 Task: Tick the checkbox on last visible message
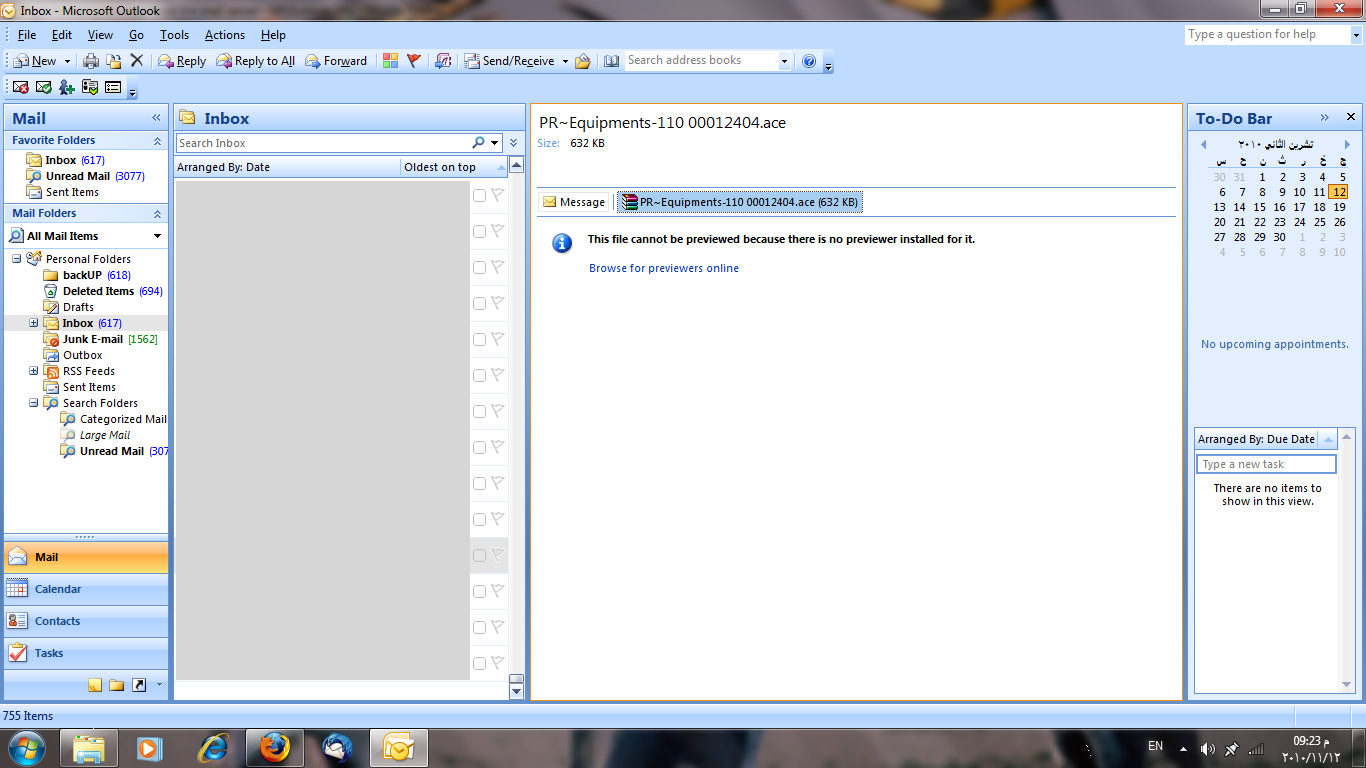pyautogui.click(x=480, y=663)
